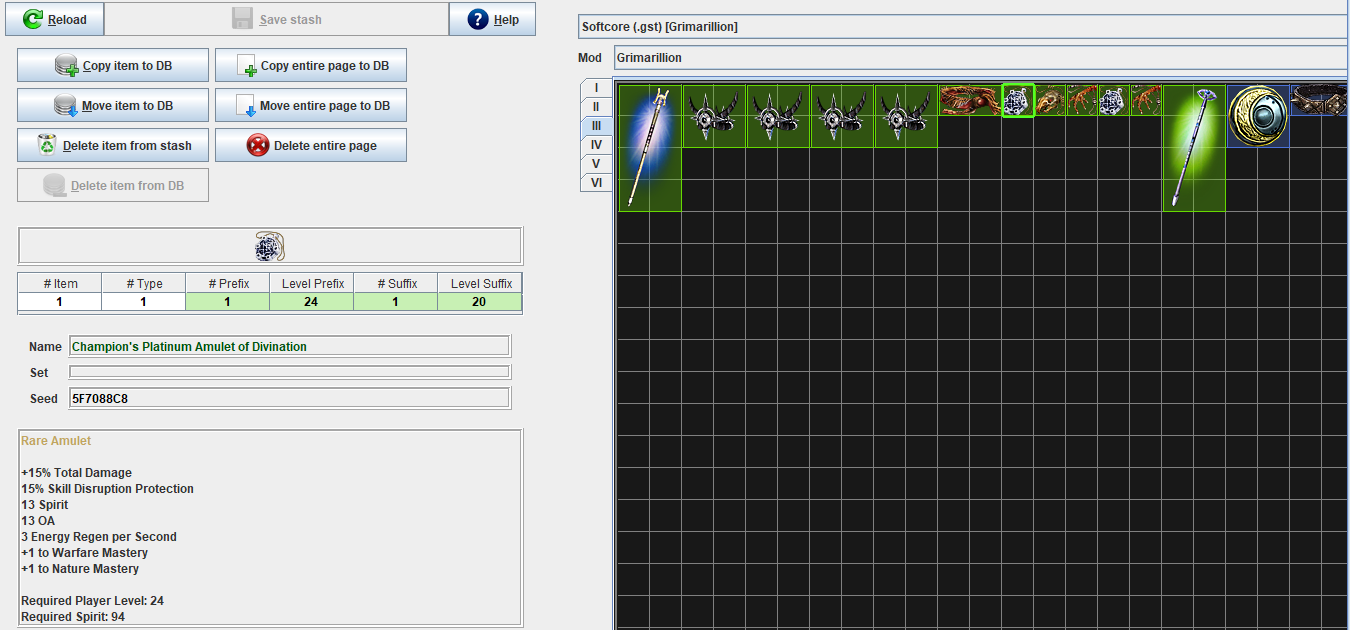Select the blue-glowing staff in the stash
Screen dimensions: 1350x630
(650, 148)
